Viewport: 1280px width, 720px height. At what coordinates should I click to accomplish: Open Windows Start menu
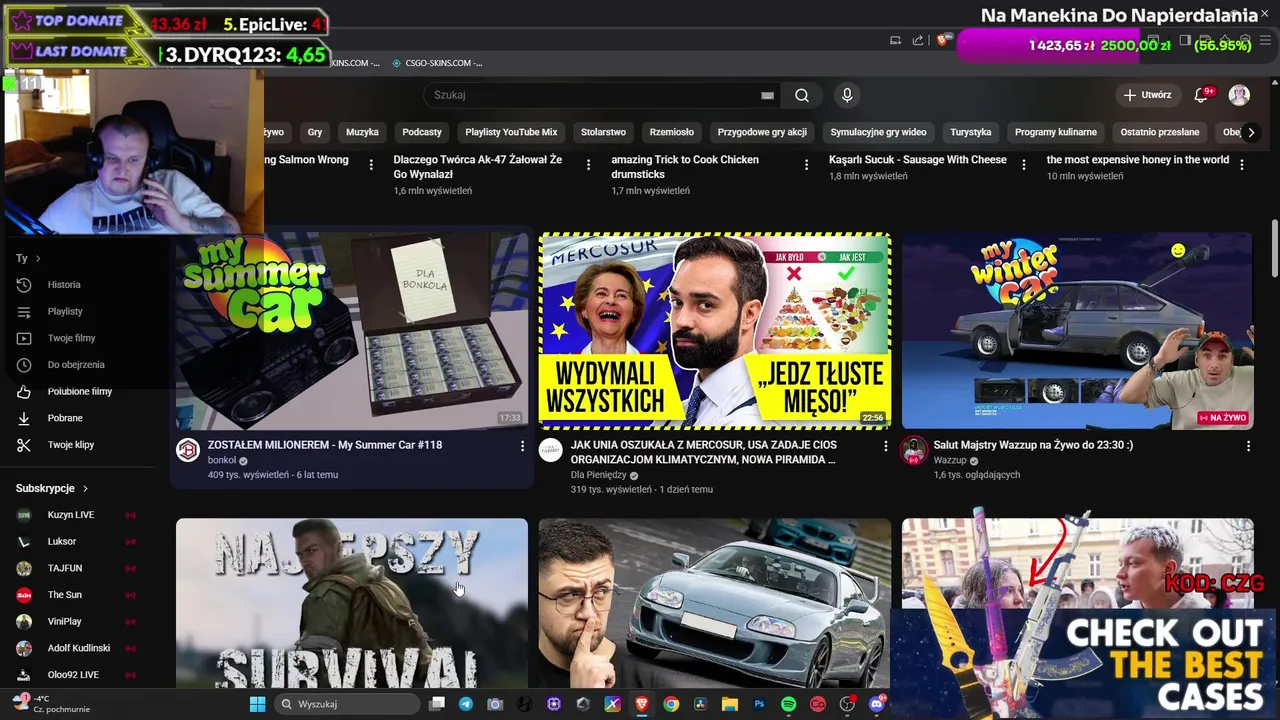pos(257,704)
